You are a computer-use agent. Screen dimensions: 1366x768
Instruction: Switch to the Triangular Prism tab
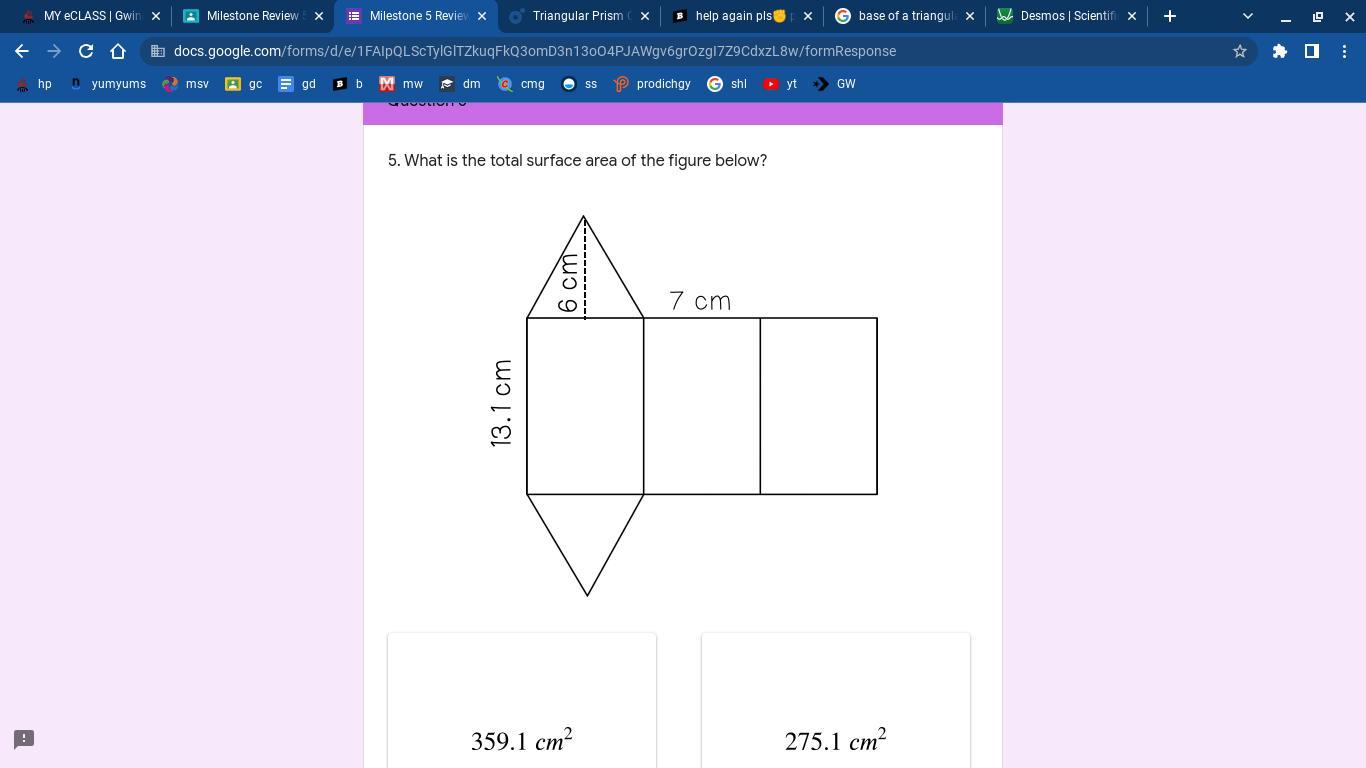pyautogui.click(x=578, y=16)
